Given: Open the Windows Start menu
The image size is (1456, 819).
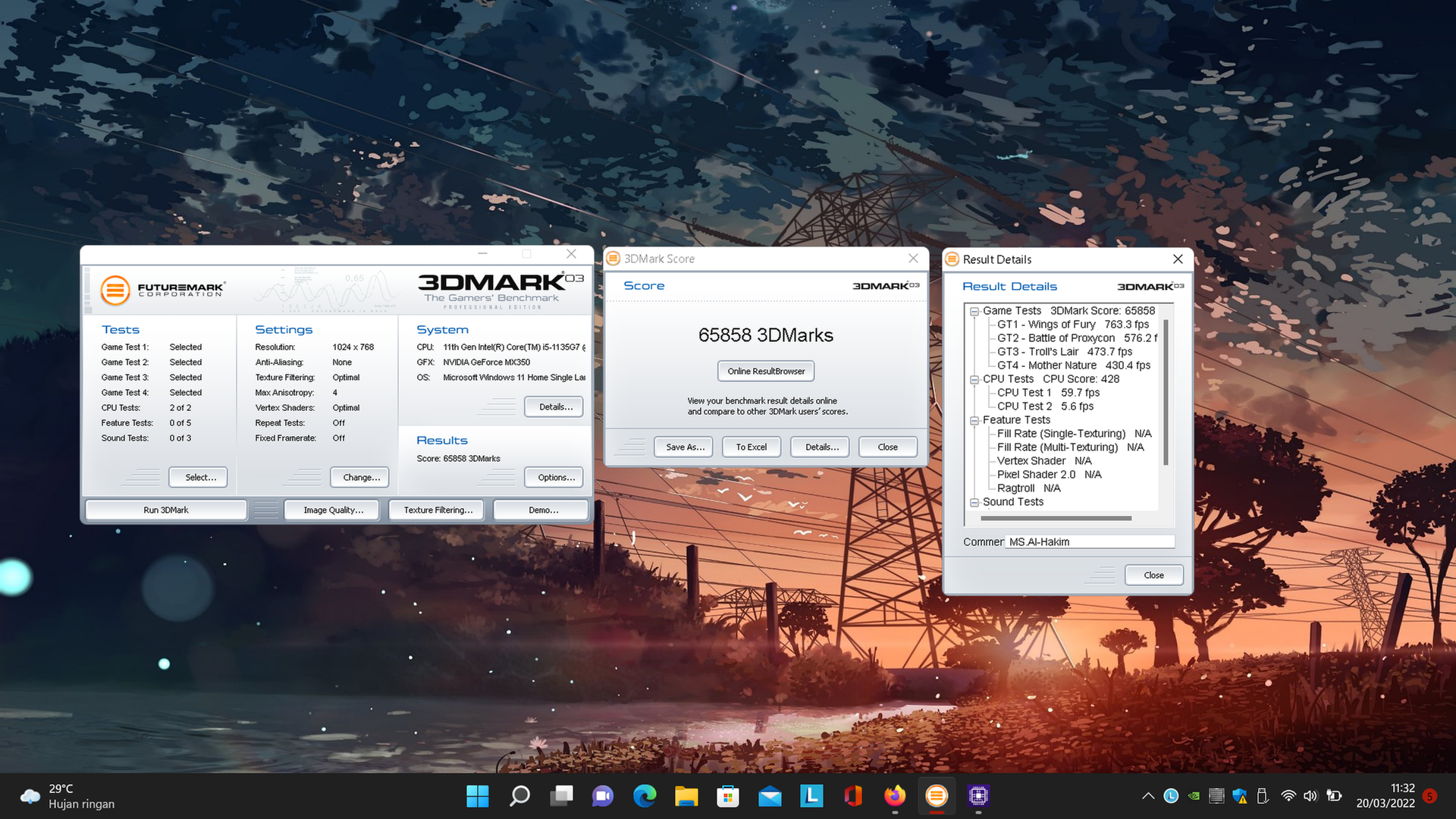Looking at the screenshot, I should coord(478,795).
